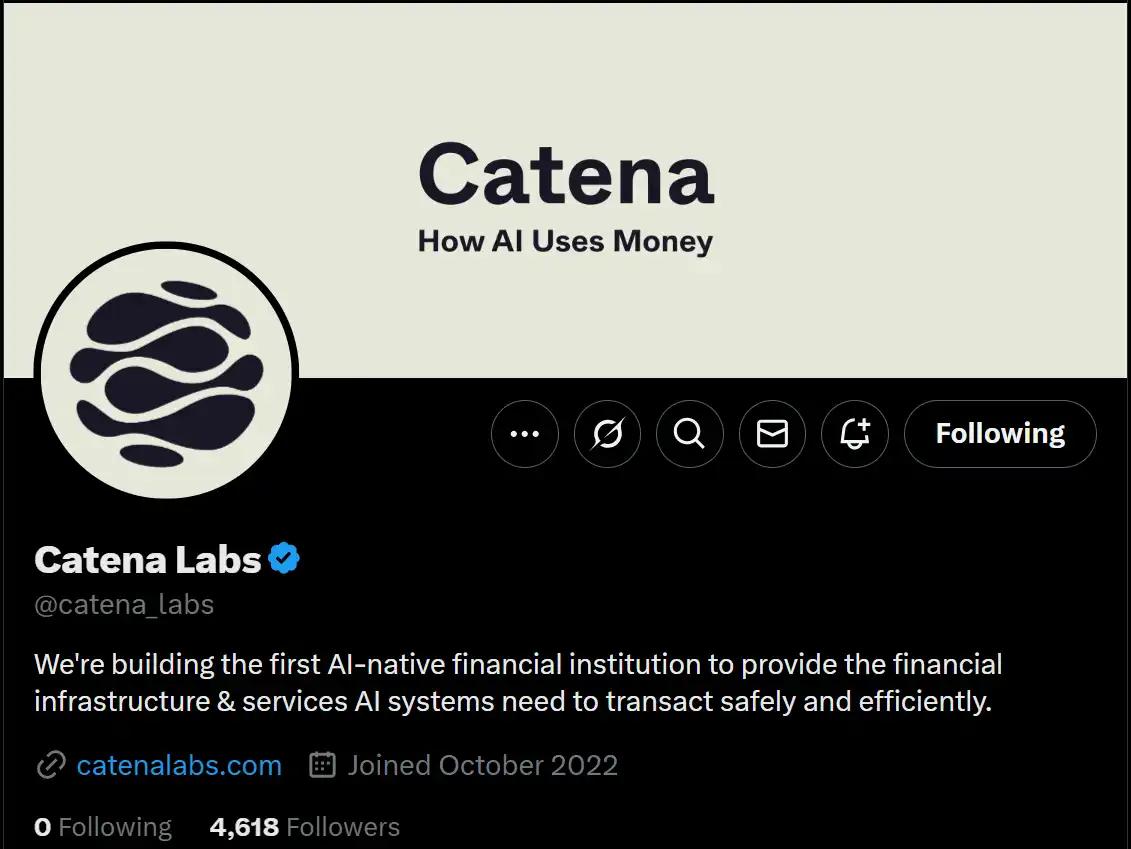Enable post notifications via the bell icon
Image resolution: width=1131 pixels, height=849 pixels.
[x=854, y=434]
